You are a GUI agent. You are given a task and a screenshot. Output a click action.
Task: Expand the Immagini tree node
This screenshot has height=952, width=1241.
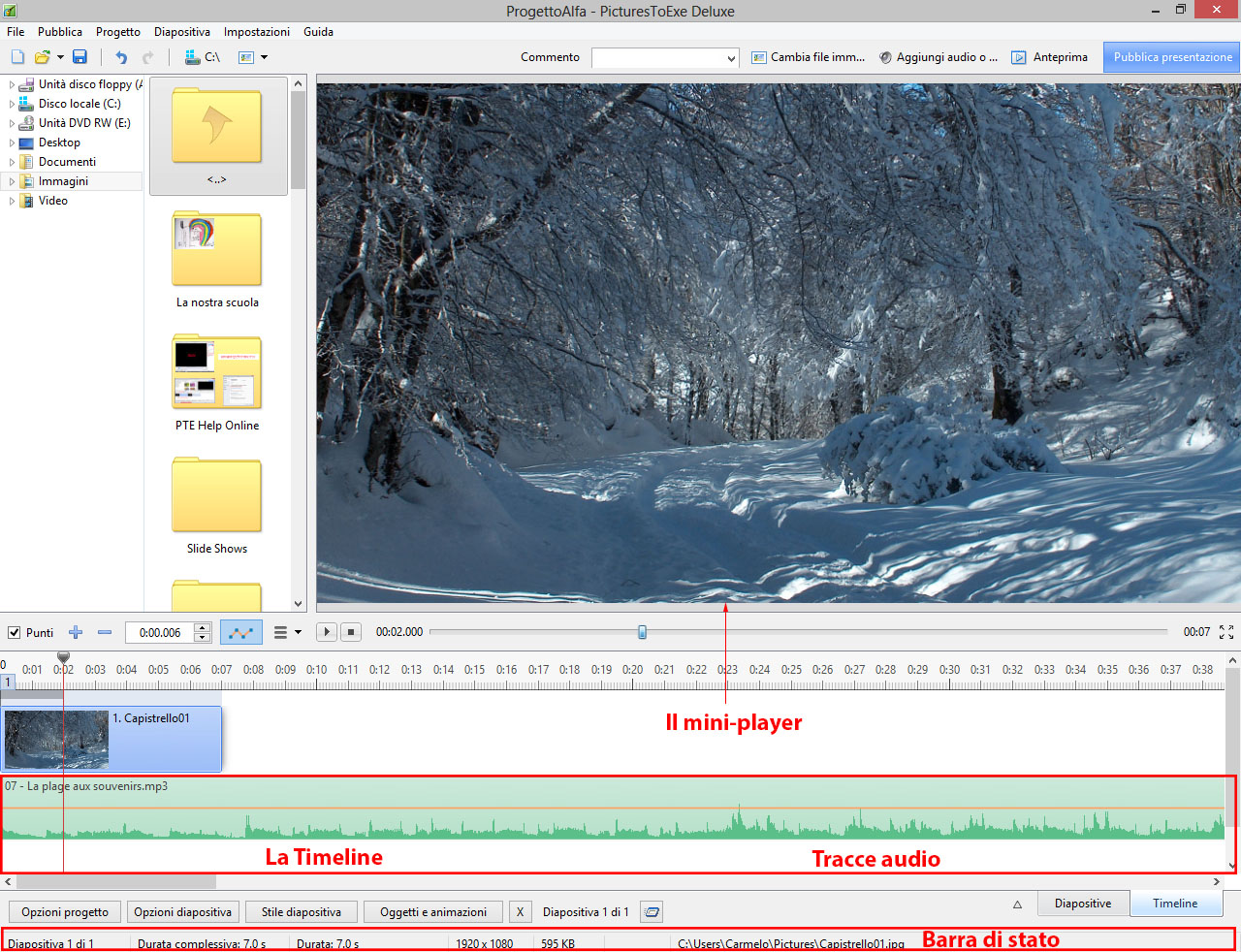(12, 181)
